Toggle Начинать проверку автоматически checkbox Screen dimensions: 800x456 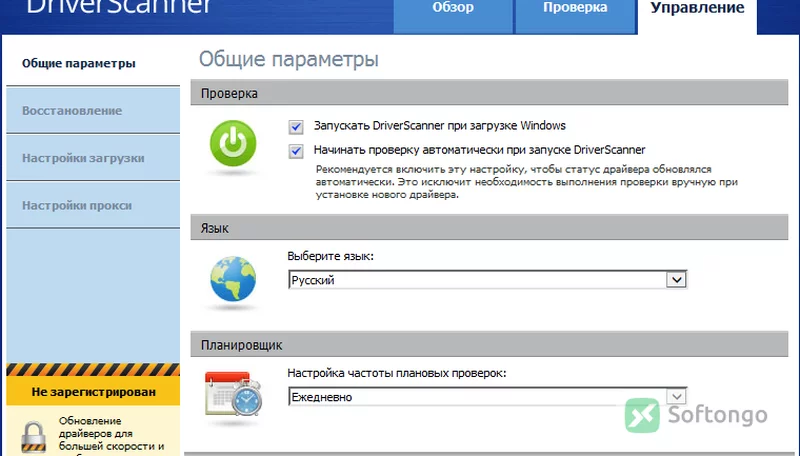296,151
